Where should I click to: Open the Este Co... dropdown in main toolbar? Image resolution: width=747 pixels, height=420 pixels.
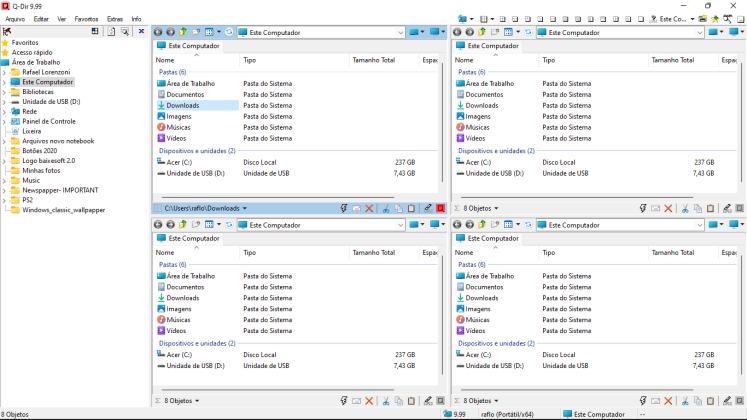692,19
